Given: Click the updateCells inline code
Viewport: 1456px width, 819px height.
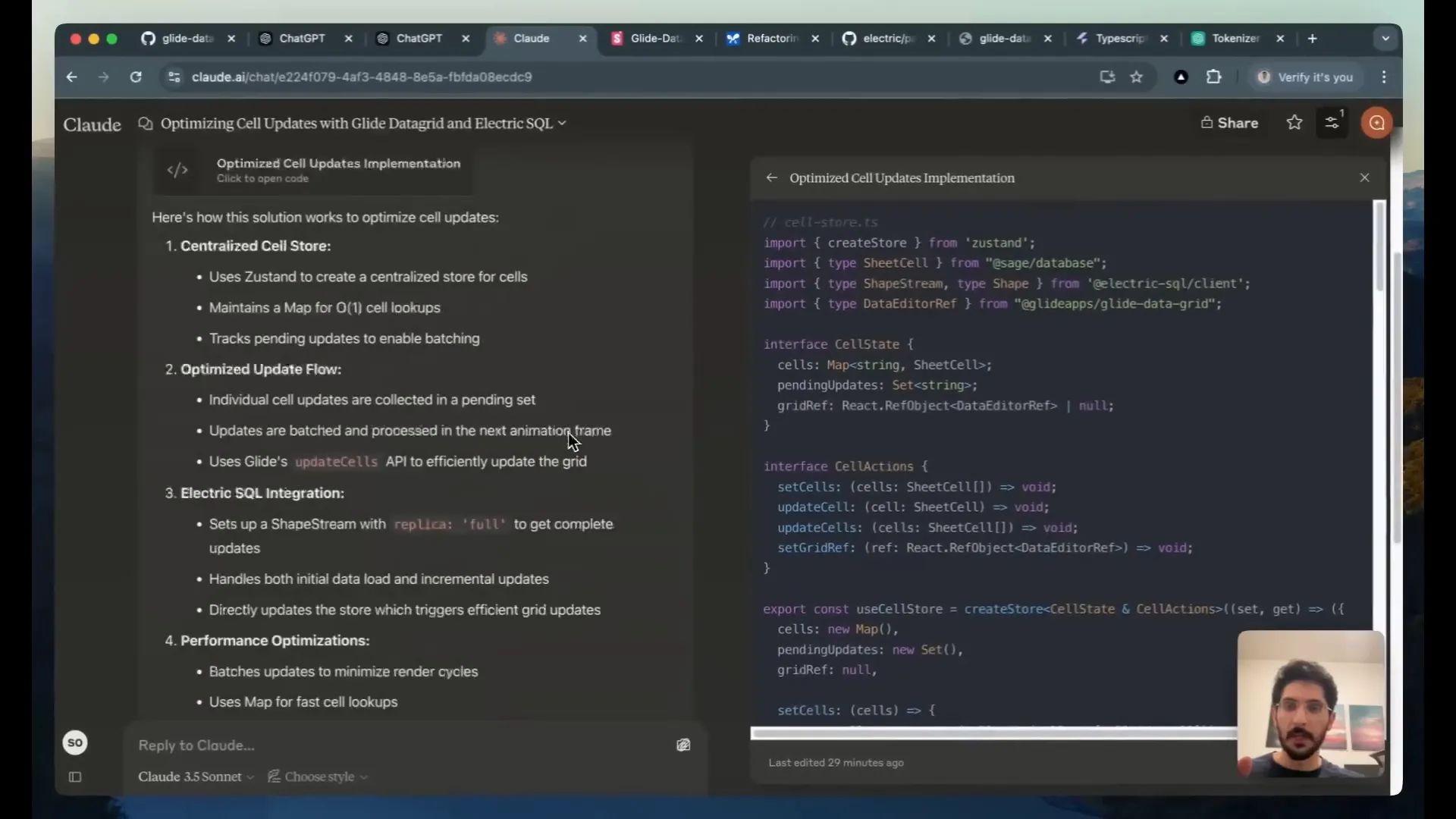Looking at the screenshot, I should [x=336, y=462].
